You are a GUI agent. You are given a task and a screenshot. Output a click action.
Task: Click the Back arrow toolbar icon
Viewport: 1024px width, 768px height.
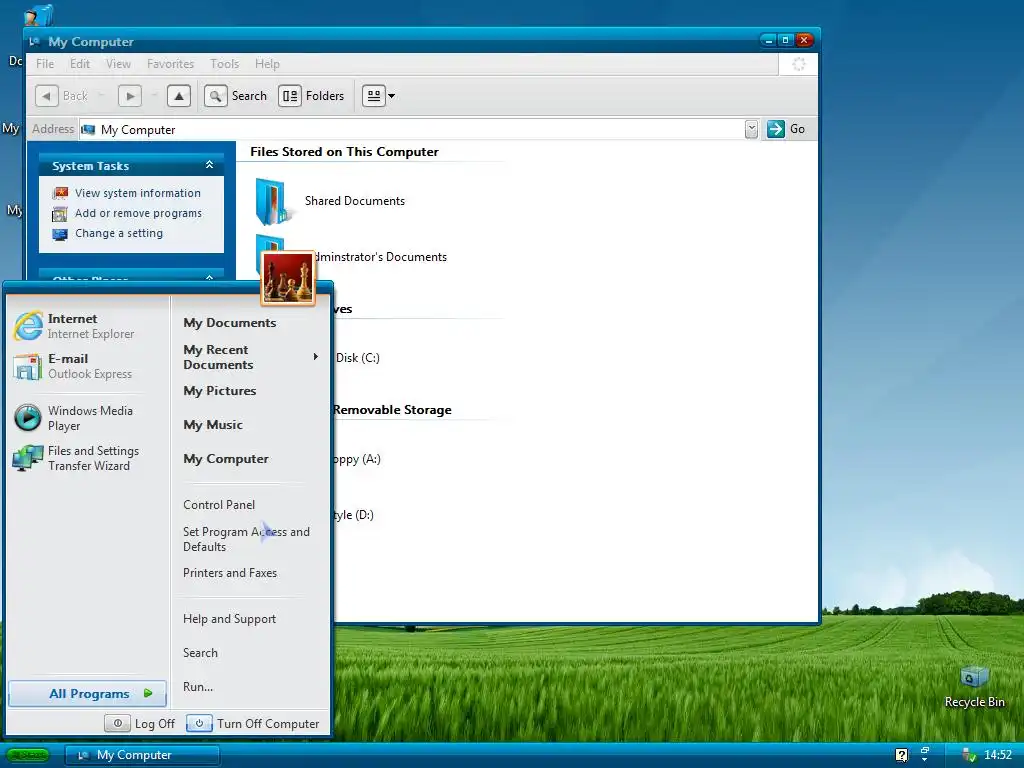pos(46,96)
